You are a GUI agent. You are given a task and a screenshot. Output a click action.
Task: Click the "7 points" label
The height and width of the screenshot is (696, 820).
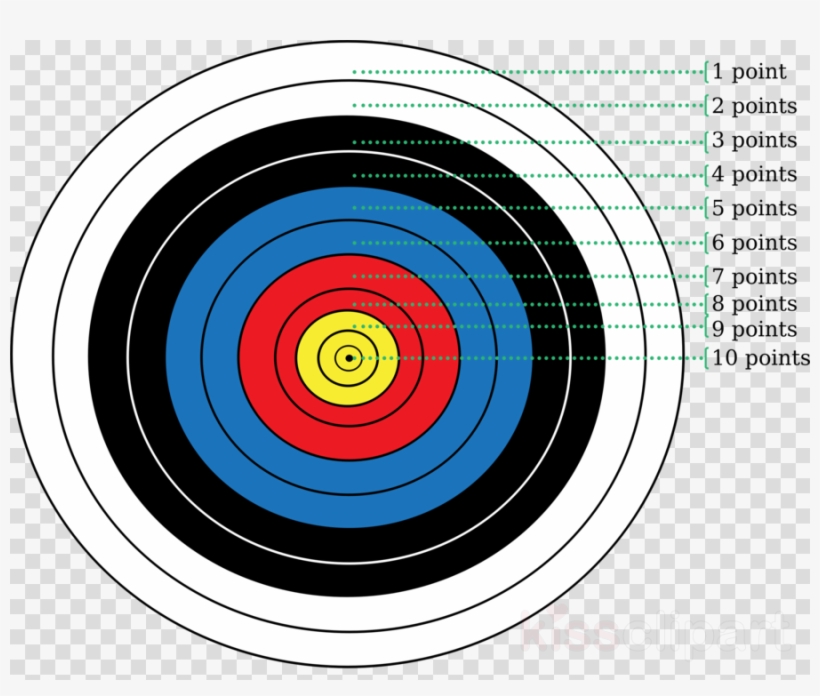tap(754, 277)
